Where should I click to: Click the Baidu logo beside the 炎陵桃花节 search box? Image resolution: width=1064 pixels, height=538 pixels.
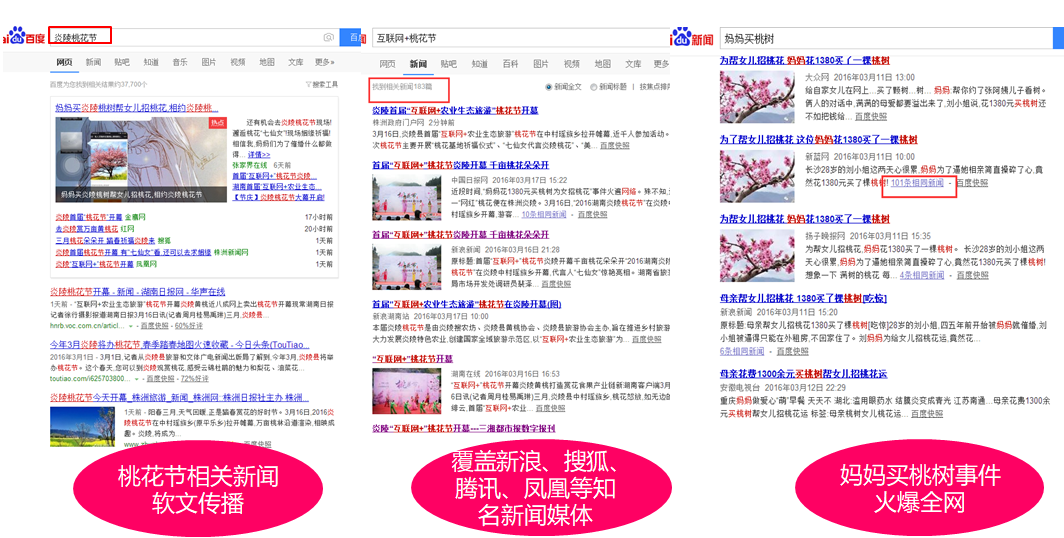(x=24, y=37)
